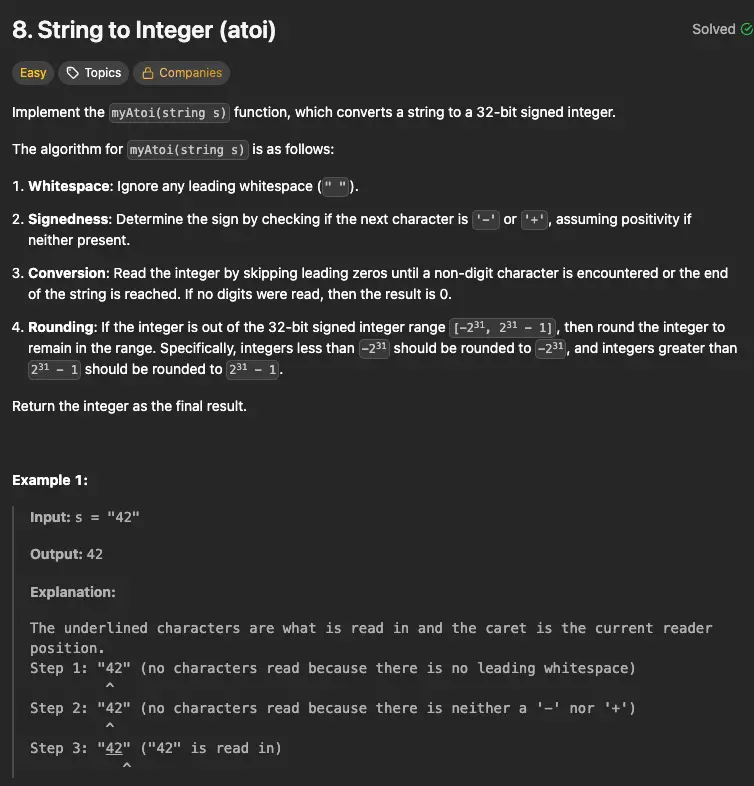Open the Topics tag button

pos(94,73)
